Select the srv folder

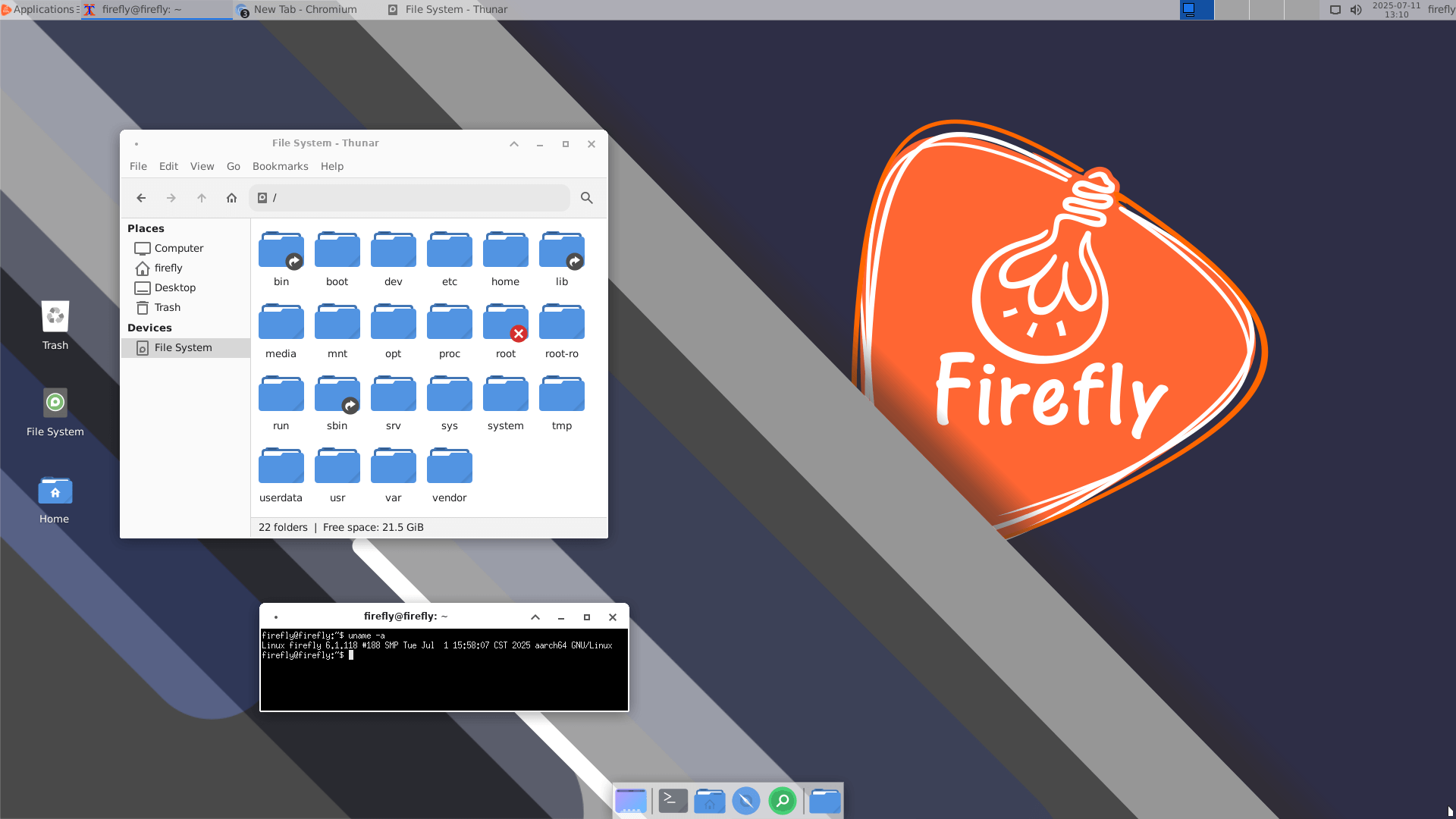(x=394, y=403)
